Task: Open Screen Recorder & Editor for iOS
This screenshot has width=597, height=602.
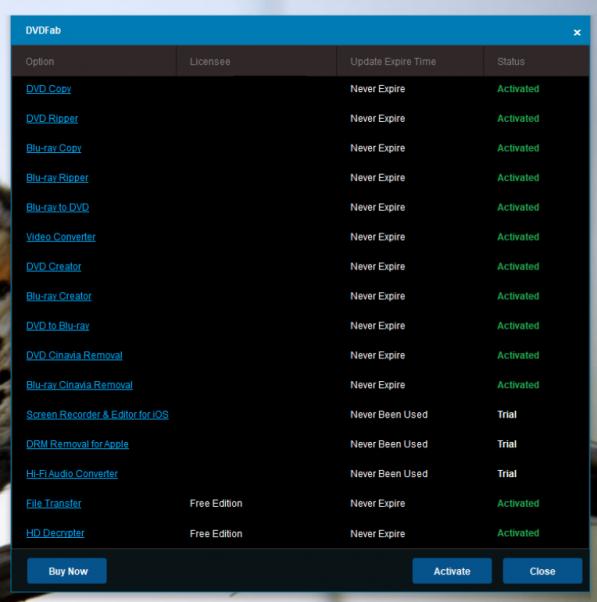Action: coord(97,415)
